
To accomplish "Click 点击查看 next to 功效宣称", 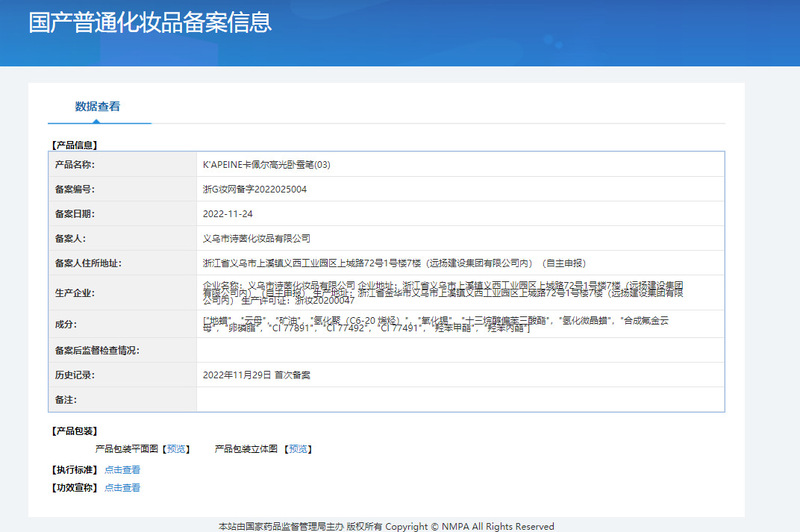I will (122, 488).
